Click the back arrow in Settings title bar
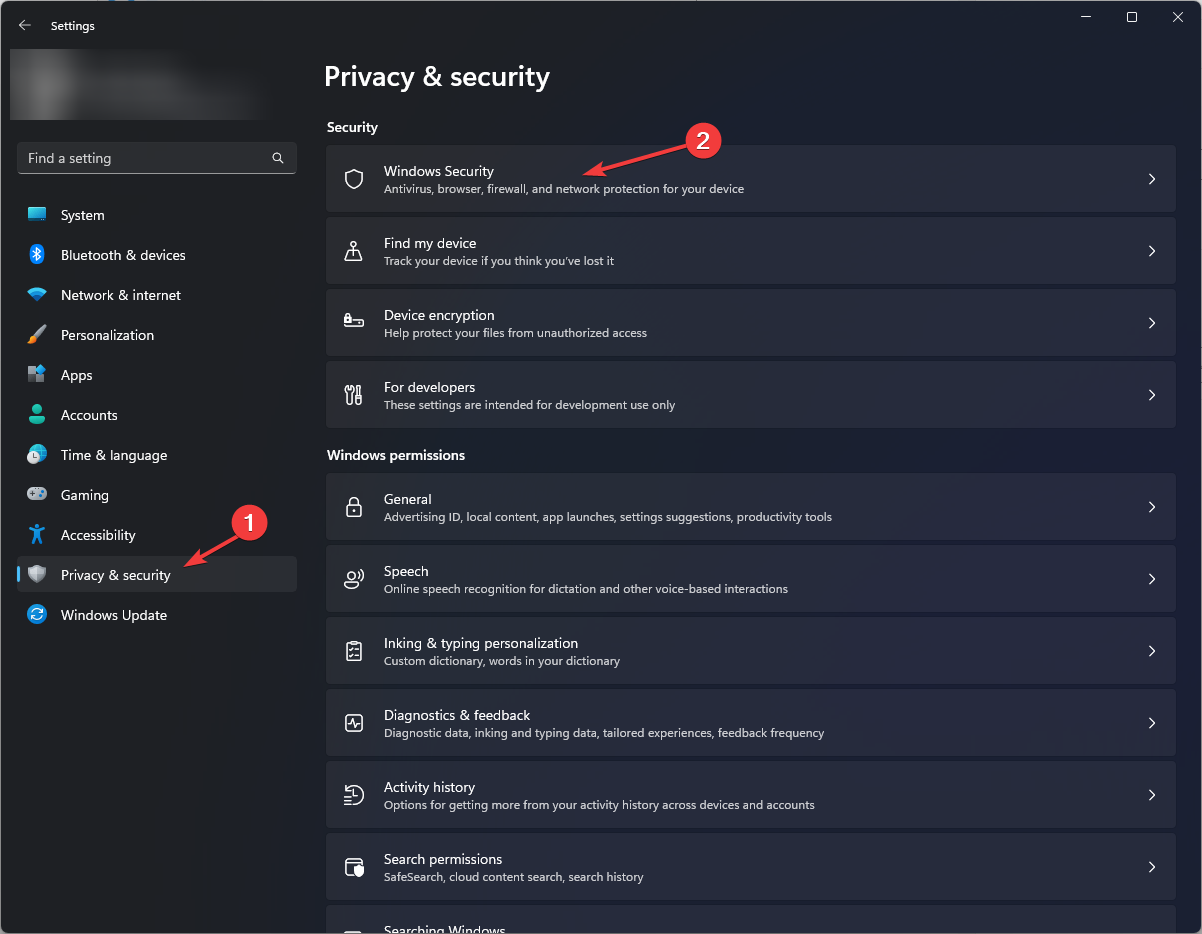 click(x=25, y=26)
